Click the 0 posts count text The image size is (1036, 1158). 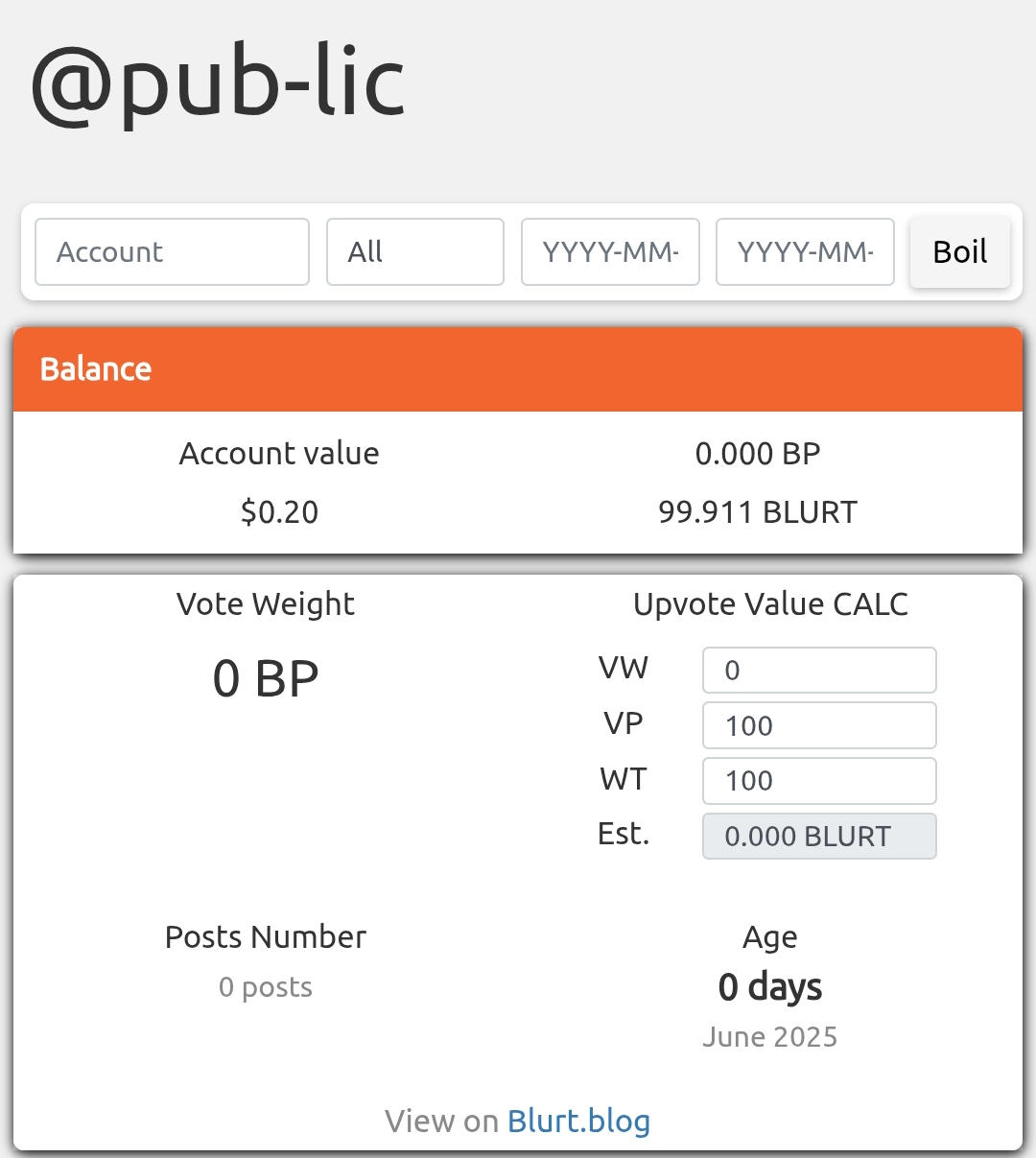(266, 987)
